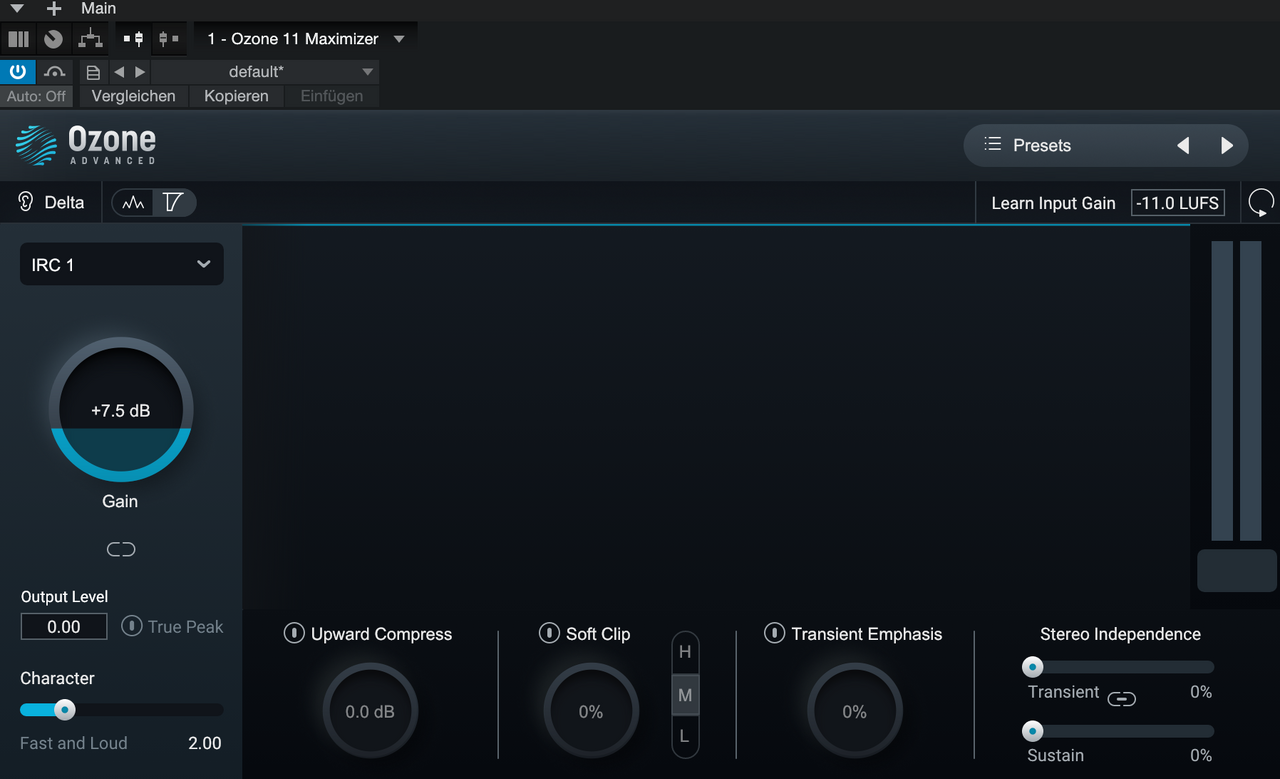Click the round dial icon in top bar
The width and height of the screenshot is (1280, 779).
tap(54, 39)
